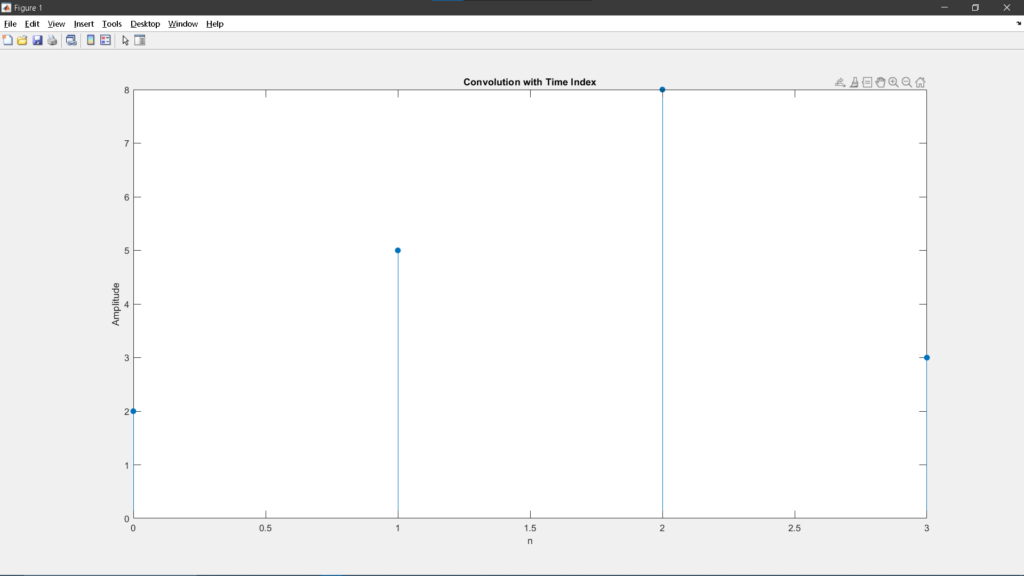Open the Help menu
This screenshot has height=576, width=1024.
pyautogui.click(x=215, y=23)
